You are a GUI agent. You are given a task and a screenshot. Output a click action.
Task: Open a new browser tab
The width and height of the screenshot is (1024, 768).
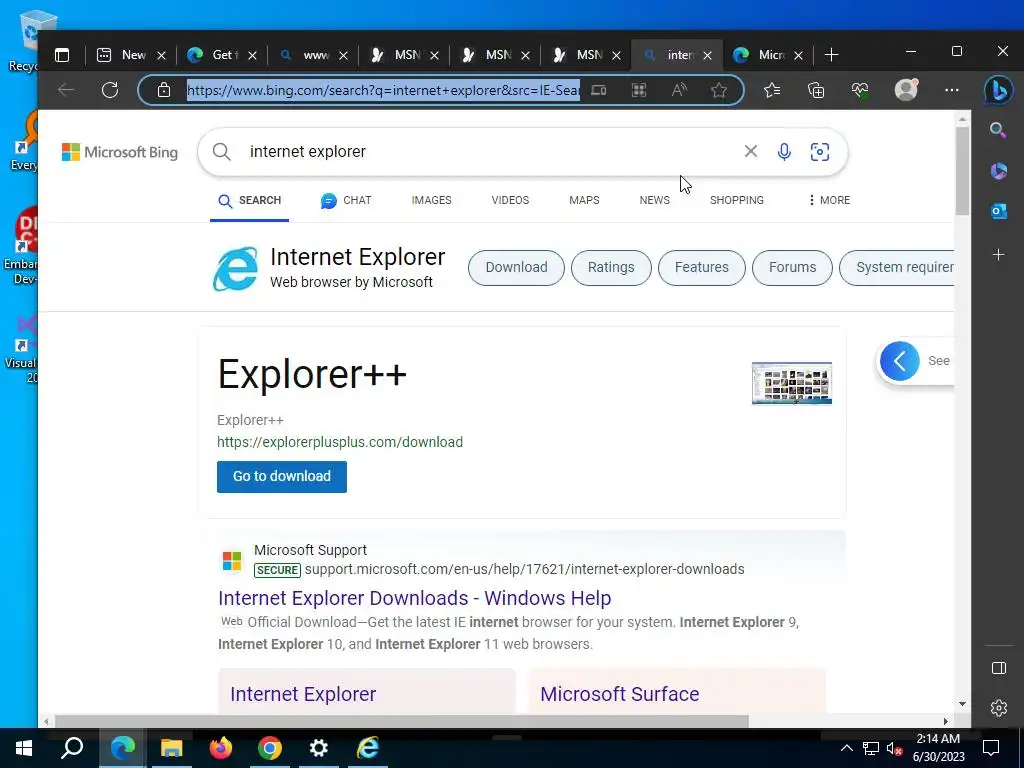point(831,55)
